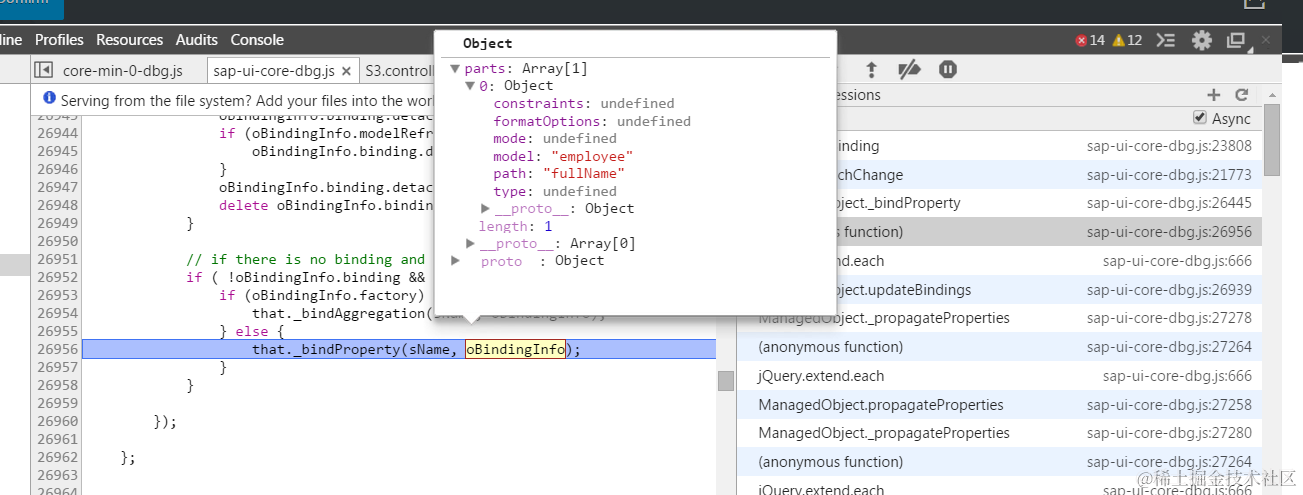The width and height of the screenshot is (1303, 495).
Task: Expand __proto__: Array[0] node
Action: pyautogui.click(x=471, y=243)
